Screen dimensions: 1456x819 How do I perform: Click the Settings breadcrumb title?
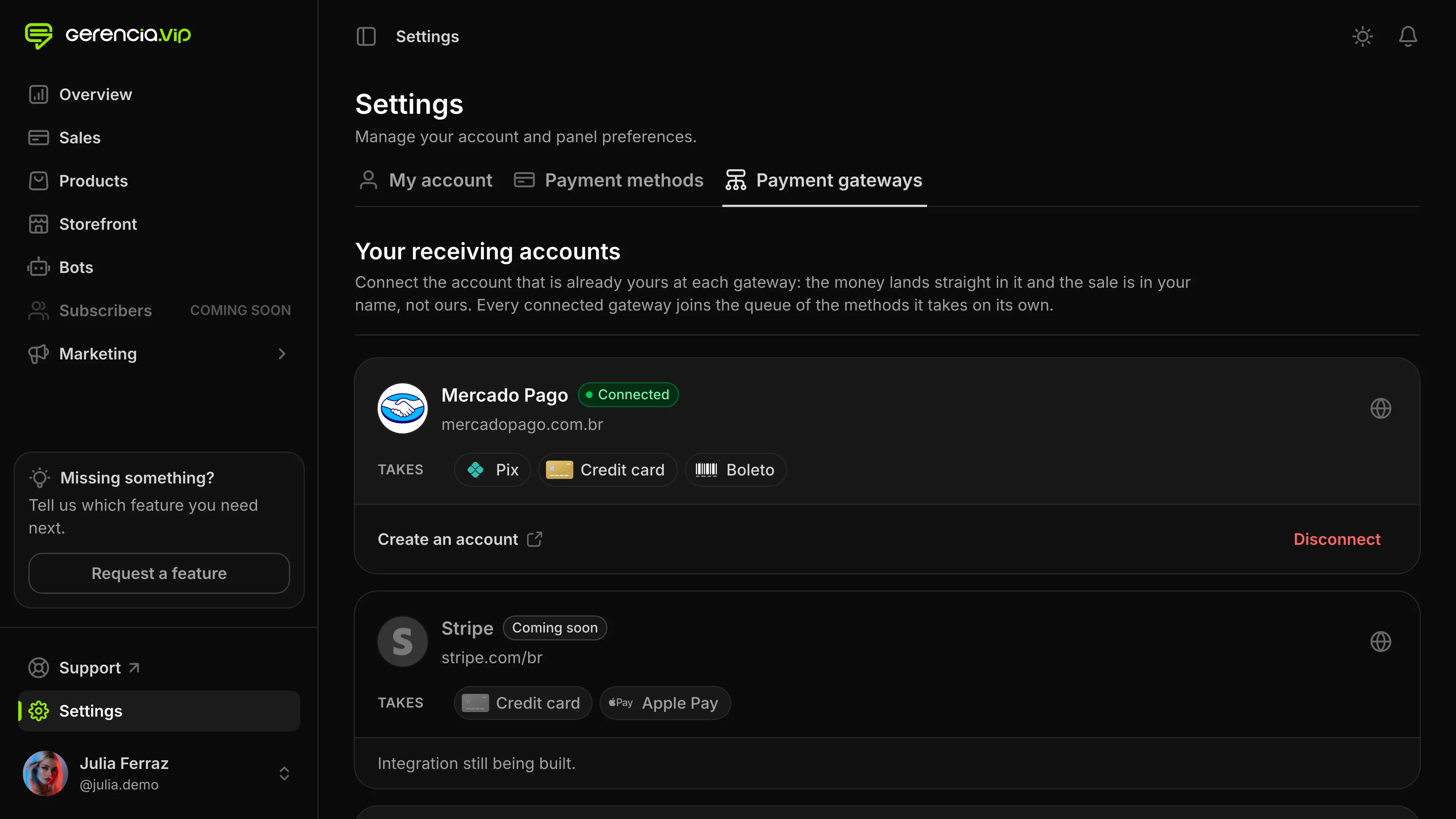427,37
